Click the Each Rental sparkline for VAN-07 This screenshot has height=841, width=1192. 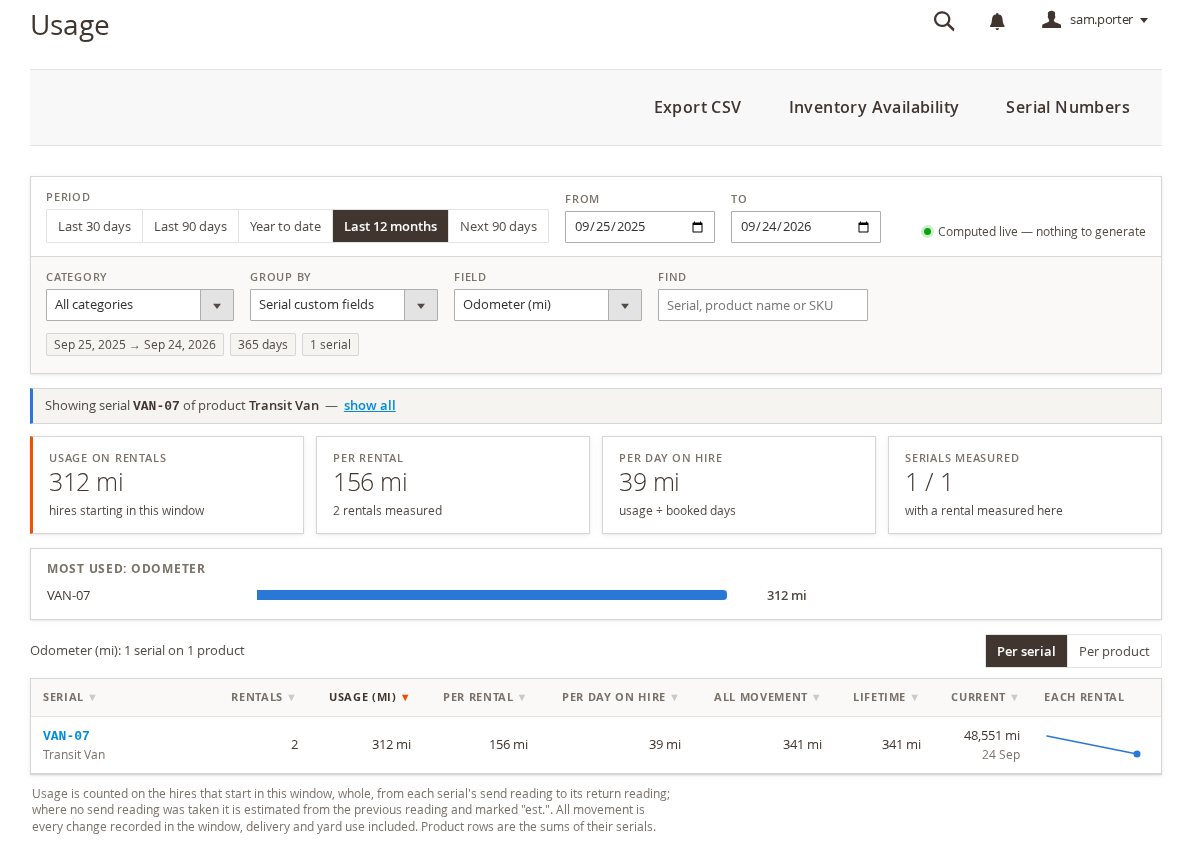pyautogui.click(x=1093, y=745)
